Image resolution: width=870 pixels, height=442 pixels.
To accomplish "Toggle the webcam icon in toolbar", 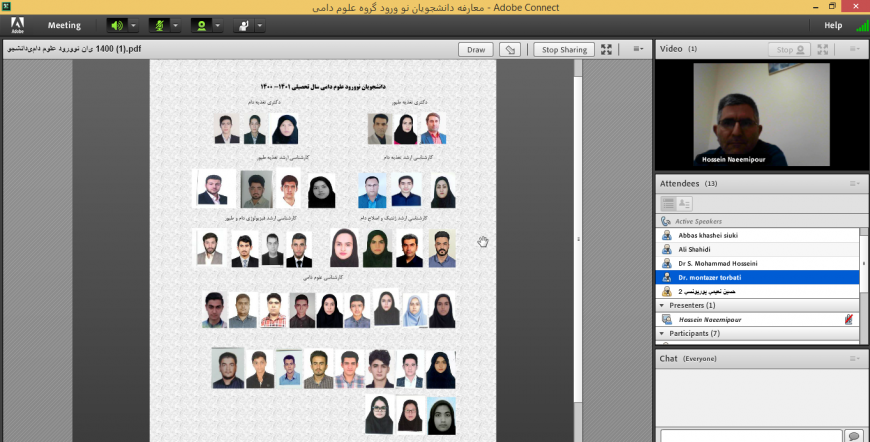I will [201, 25].
